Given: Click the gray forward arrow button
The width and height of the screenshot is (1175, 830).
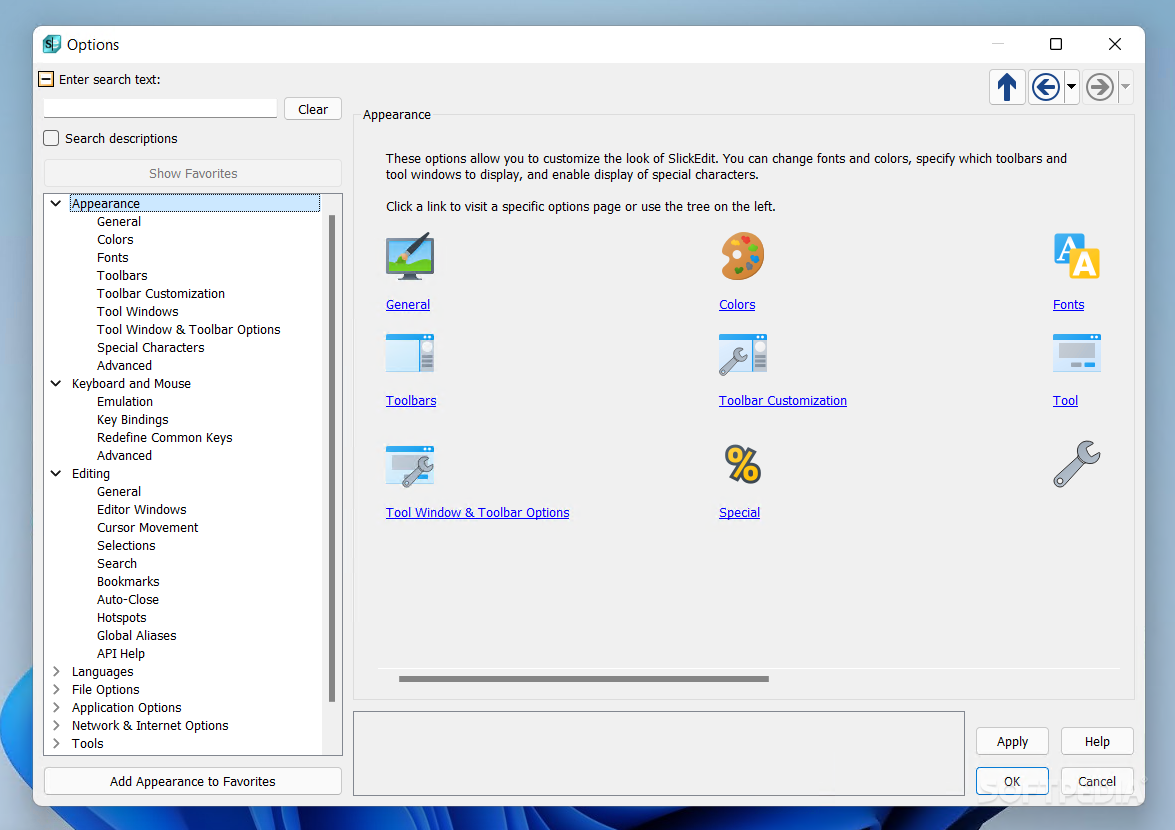Looking at the screenshot, I should click(x=1100, y=87).
